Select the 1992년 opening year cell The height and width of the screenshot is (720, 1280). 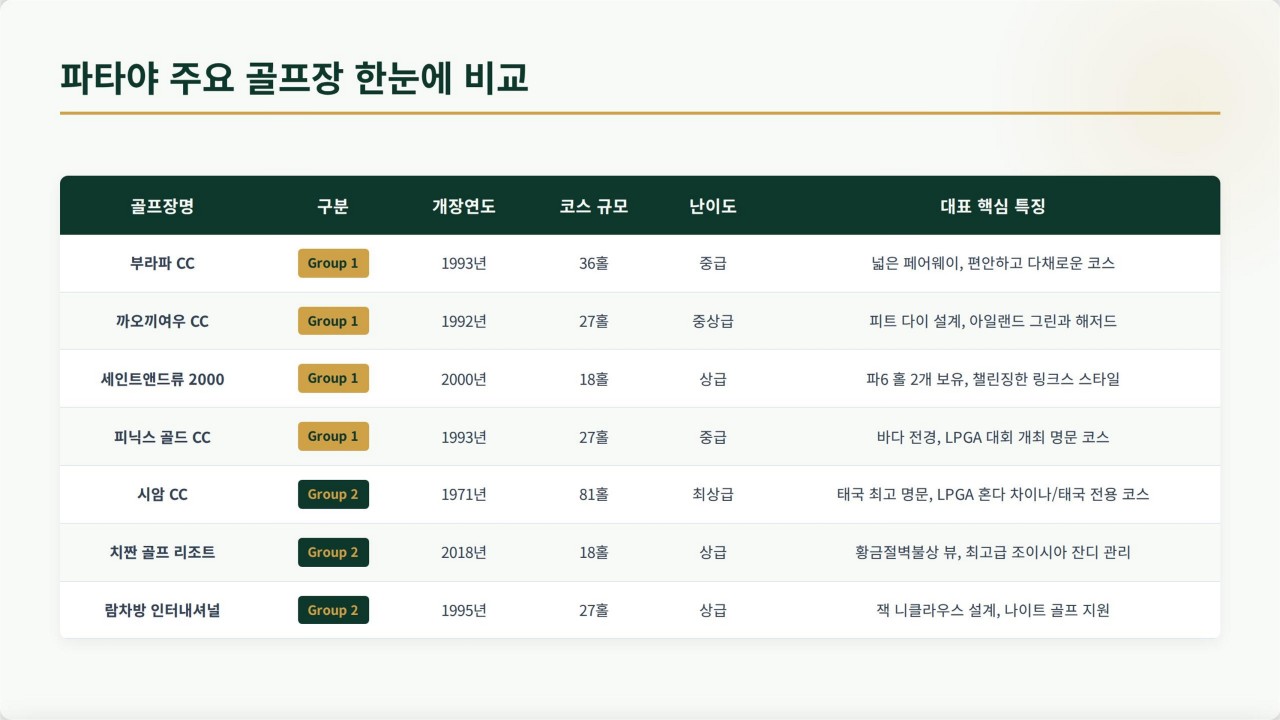click(464, 321)
